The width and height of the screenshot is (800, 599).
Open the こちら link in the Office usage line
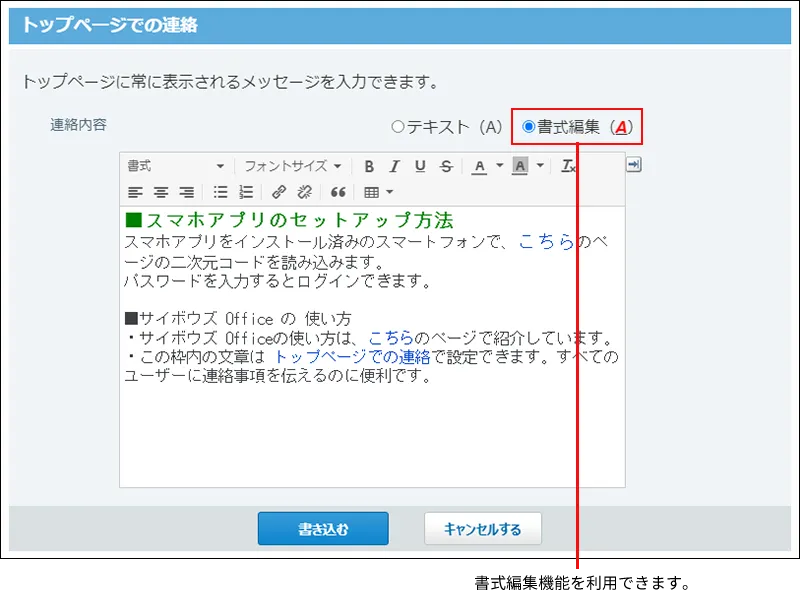(390, 338)
